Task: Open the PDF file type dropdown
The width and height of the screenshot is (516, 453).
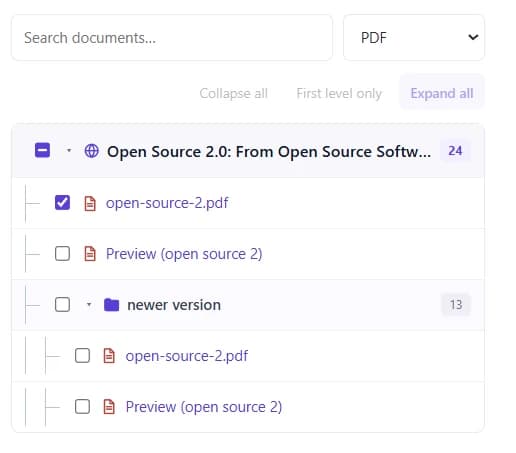Action: click(414, 37)
